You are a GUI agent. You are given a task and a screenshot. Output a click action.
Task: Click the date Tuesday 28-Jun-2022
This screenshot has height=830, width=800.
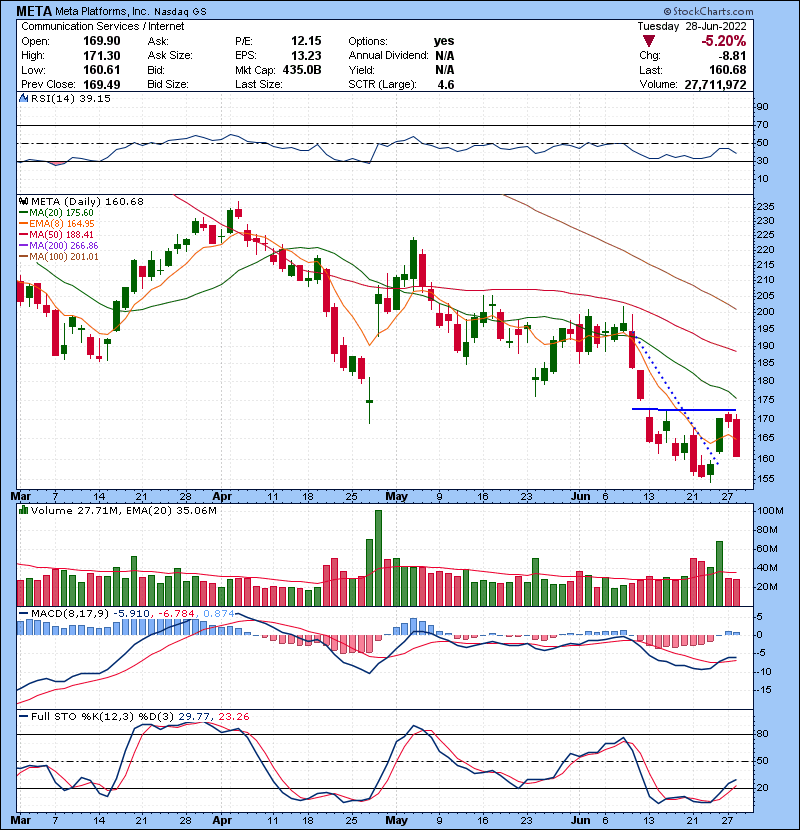coord(692,26)
